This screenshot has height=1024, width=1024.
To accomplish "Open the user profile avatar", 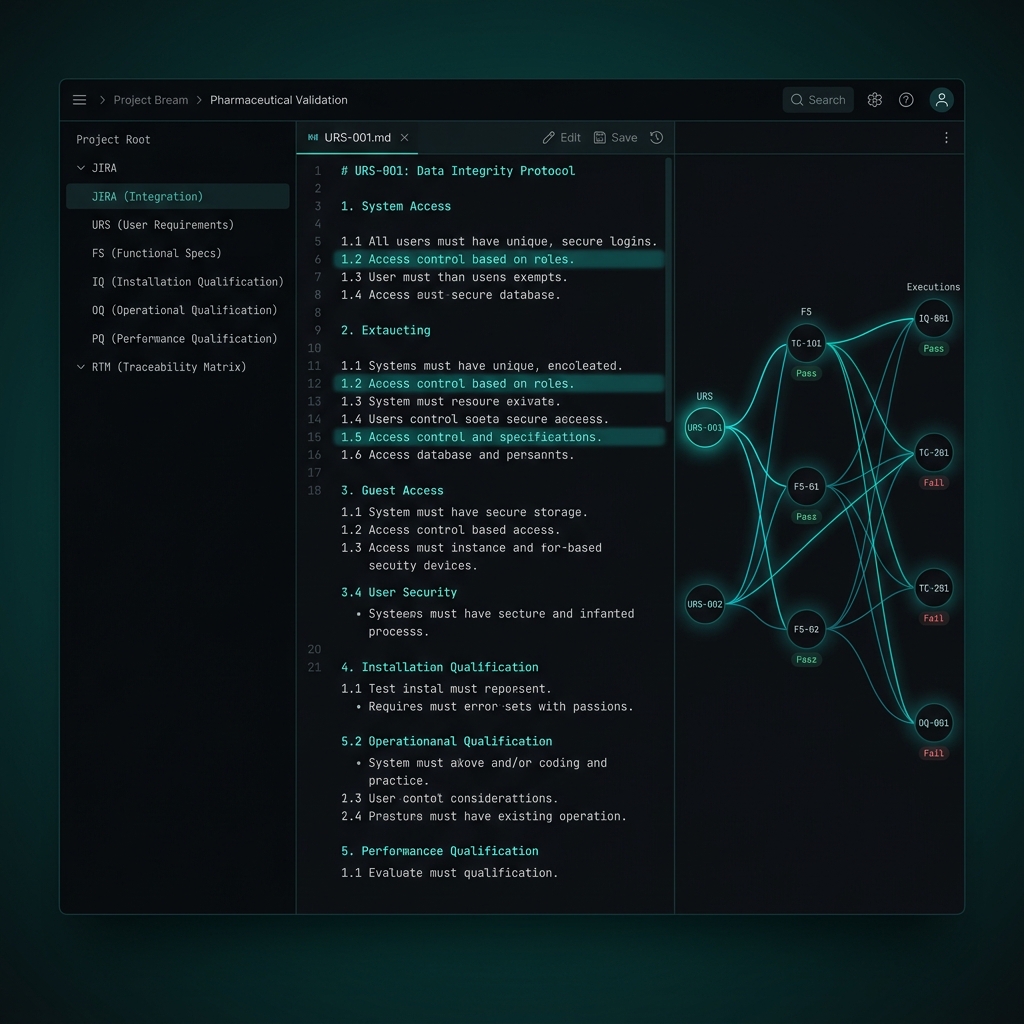I will [941, 100].
